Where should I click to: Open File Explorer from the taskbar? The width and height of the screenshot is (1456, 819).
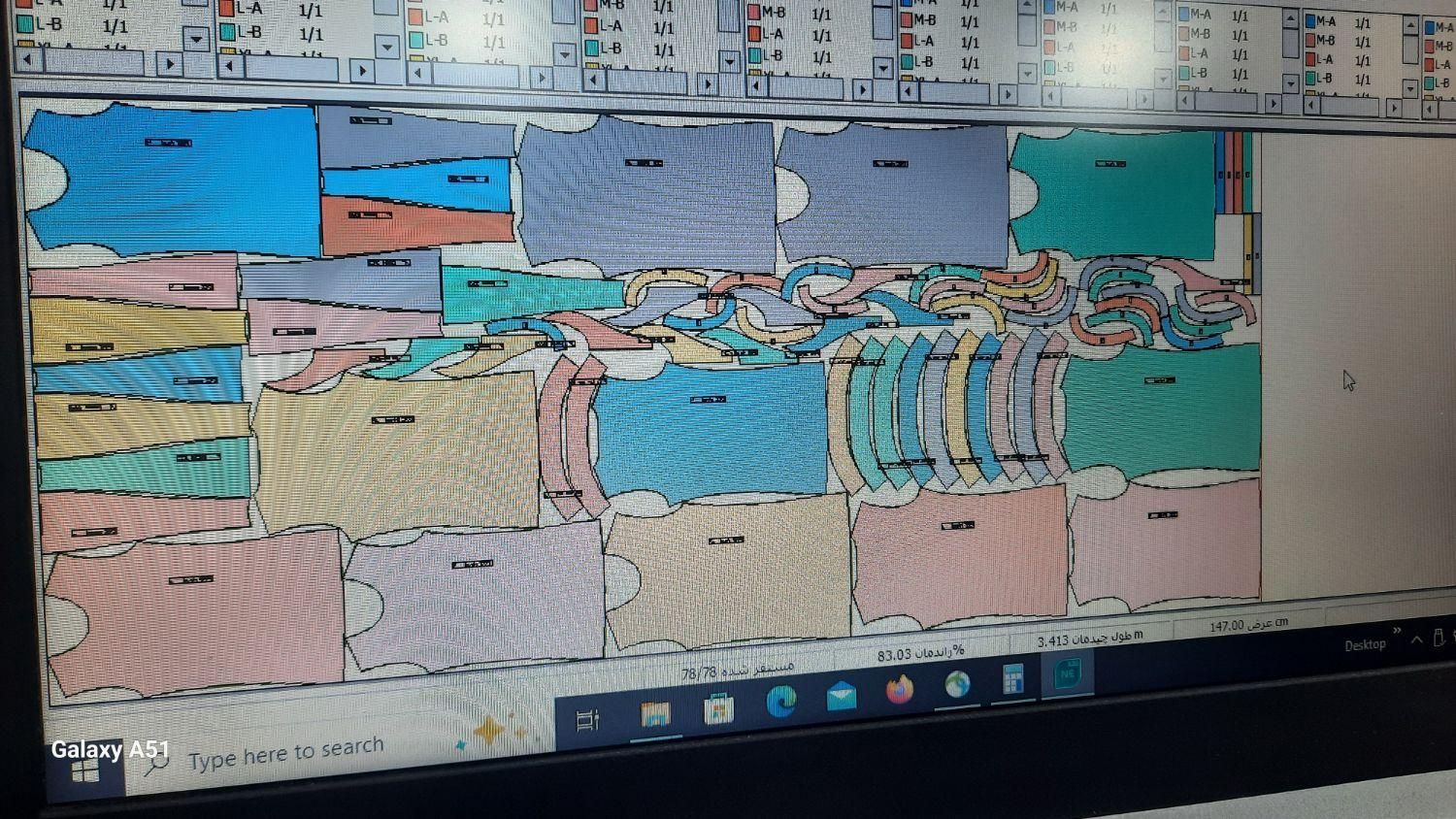click(656, 714)
